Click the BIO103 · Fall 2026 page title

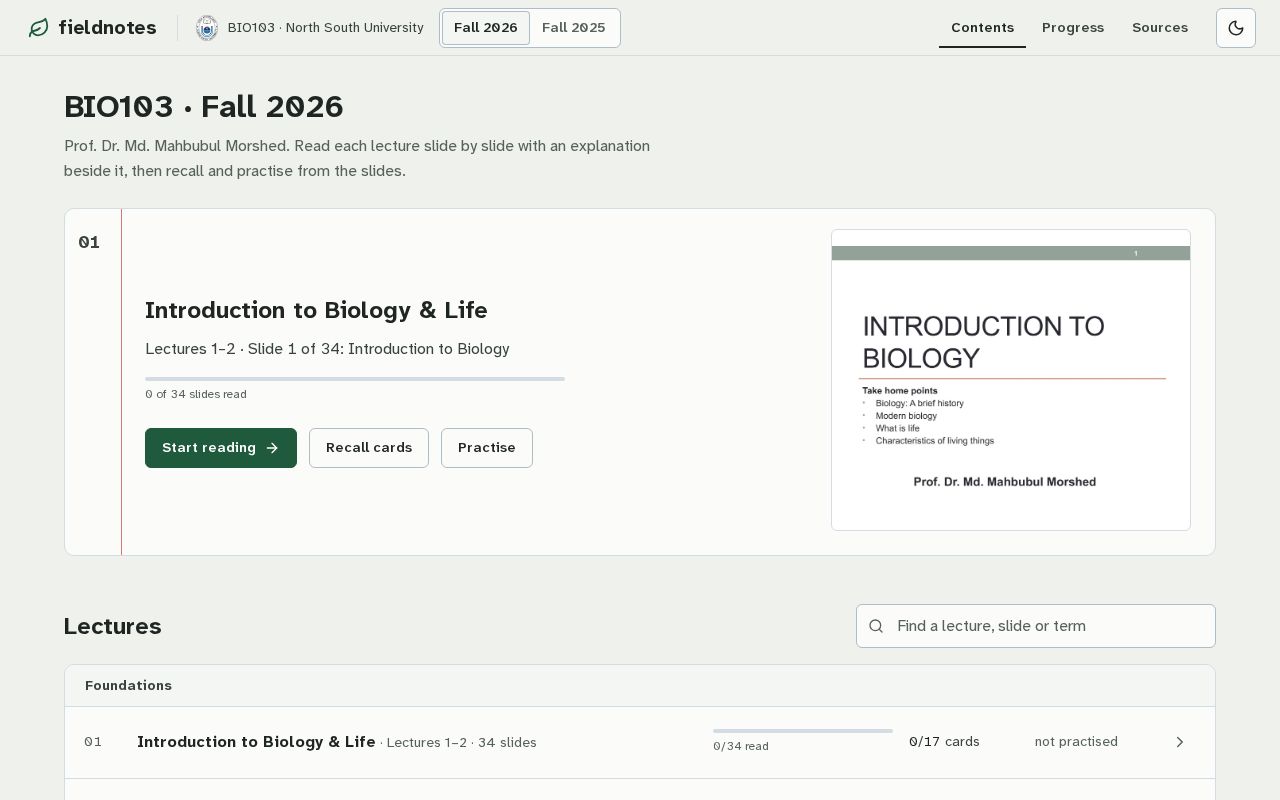[x=204, y=107]
